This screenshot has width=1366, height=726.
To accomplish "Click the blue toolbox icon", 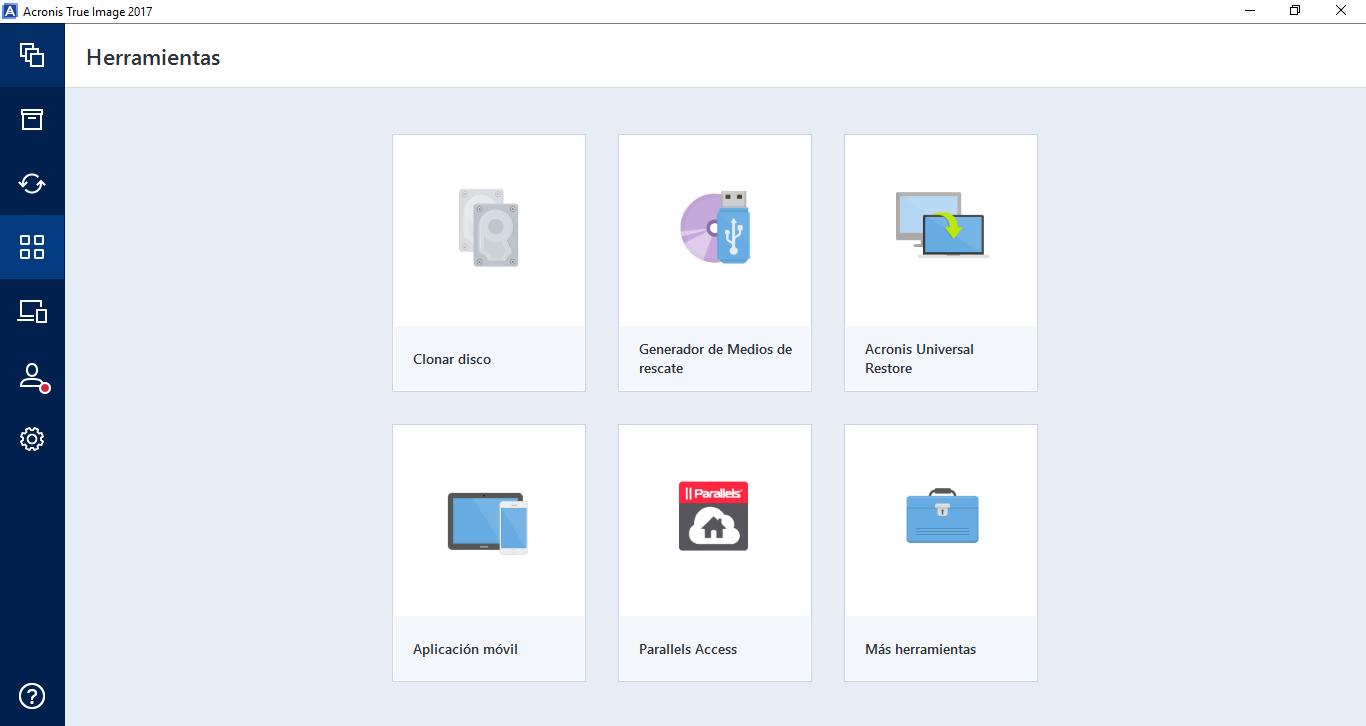I will [942, 516].
